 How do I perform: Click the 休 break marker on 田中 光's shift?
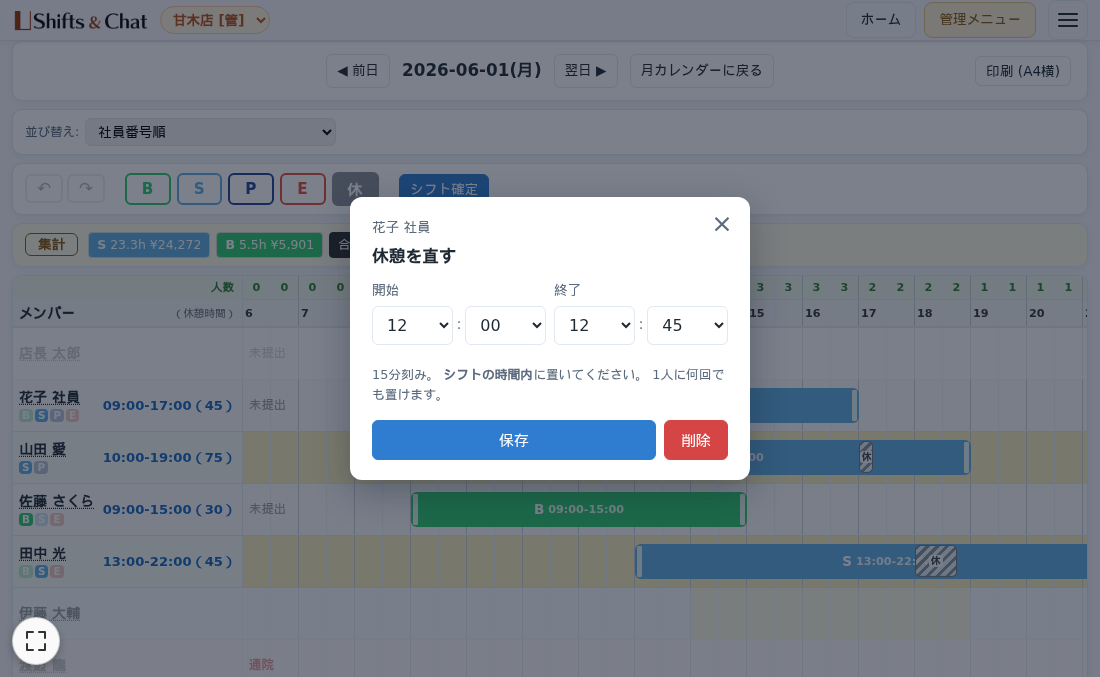[936, 561]
